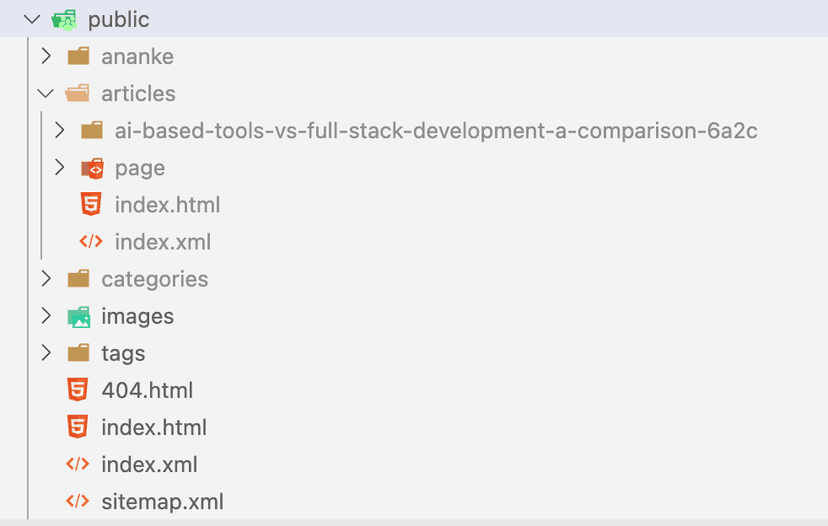
Task: Expand the ai-based-tools article folder chevron
Action: coord(59,131)
